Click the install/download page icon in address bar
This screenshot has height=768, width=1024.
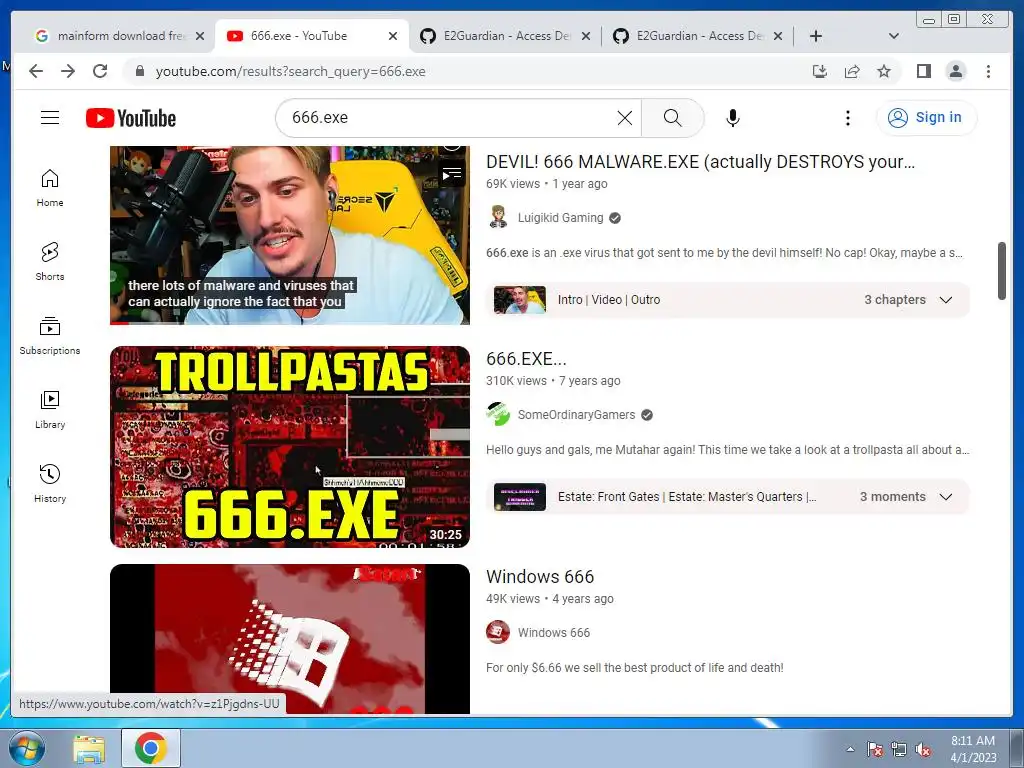click(x=820, y=71)
